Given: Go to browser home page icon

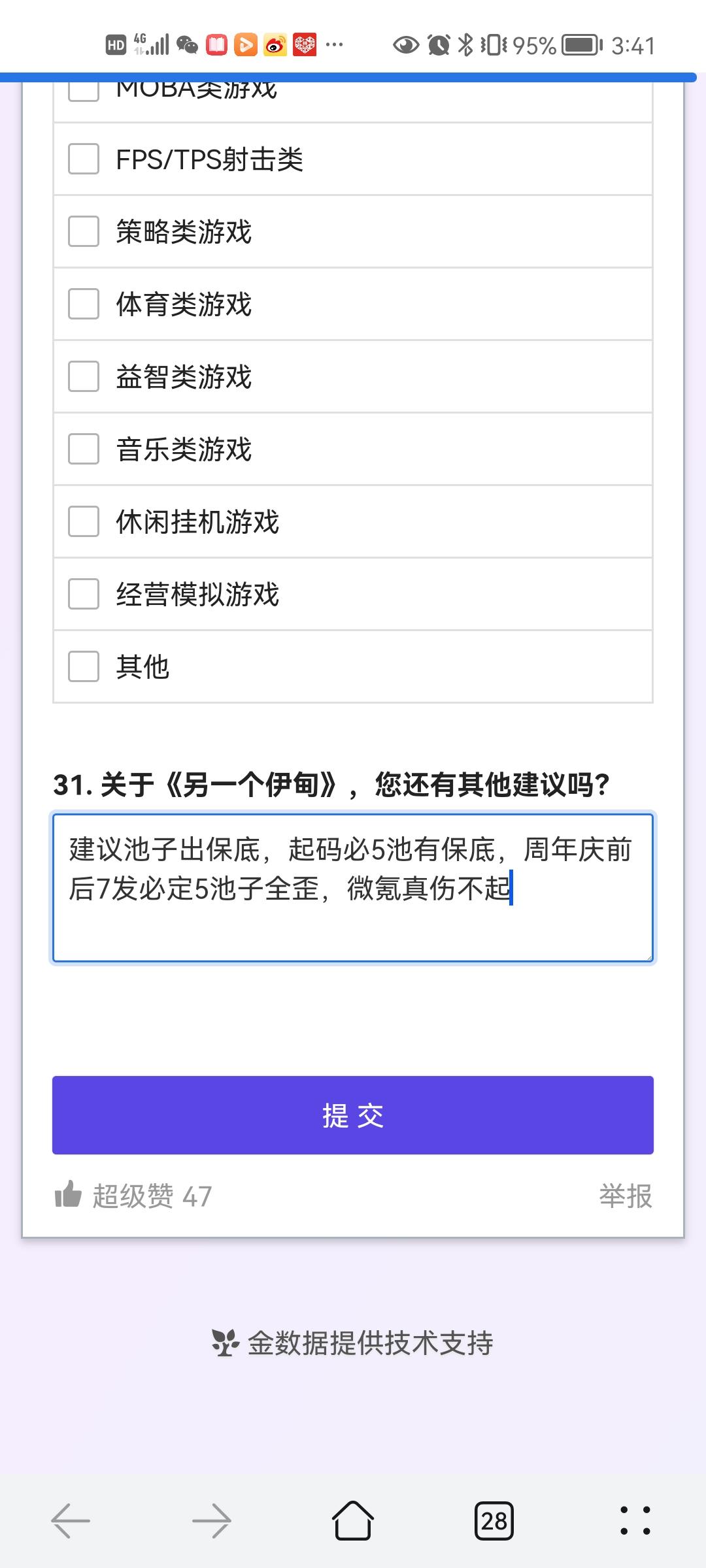Looking at the screenshot, I should tap(353, 1520).
